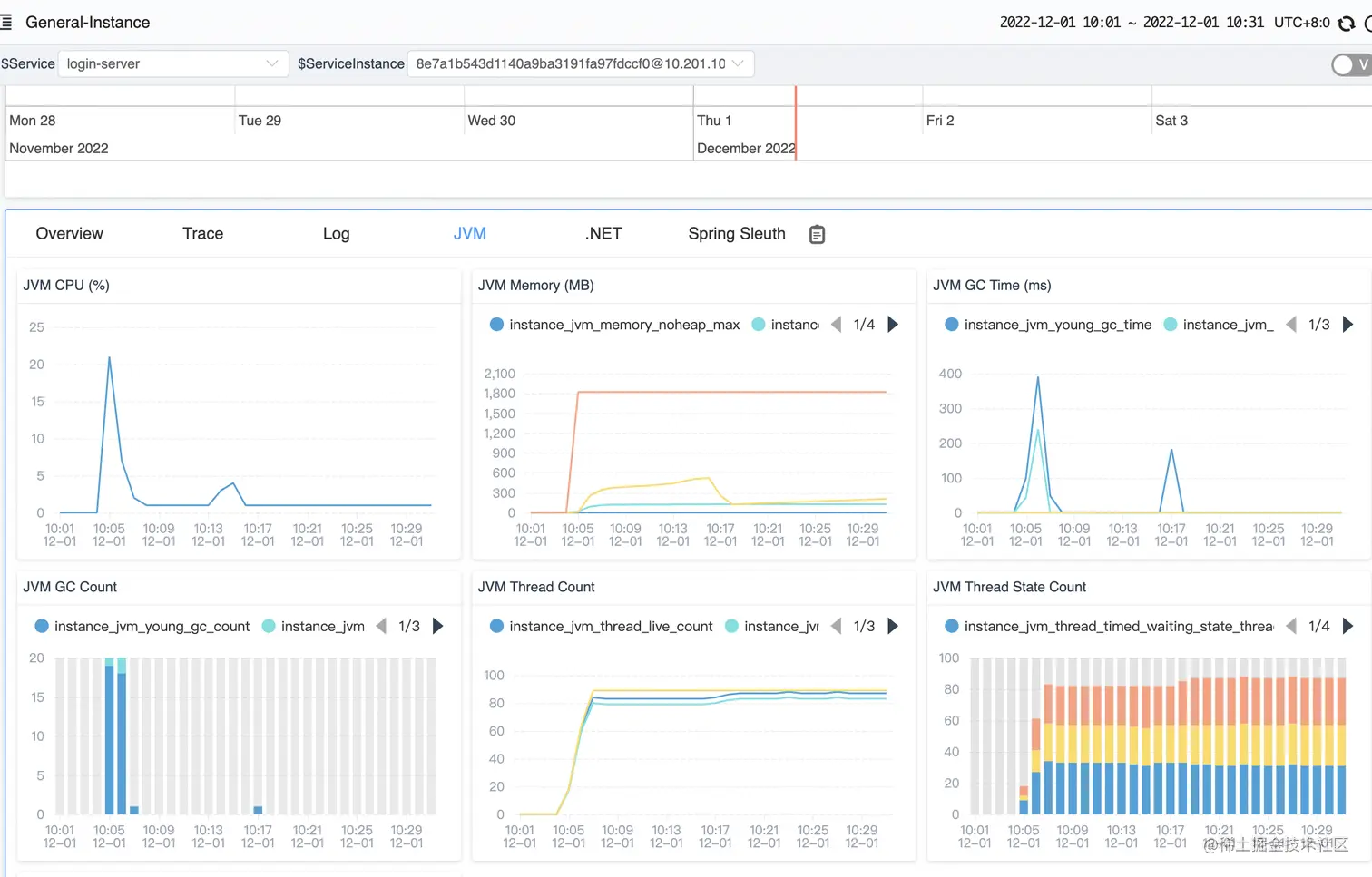Click Sat 3 on the timeline
This screenshot has width=1372, height=877.
pos(1171,121)
